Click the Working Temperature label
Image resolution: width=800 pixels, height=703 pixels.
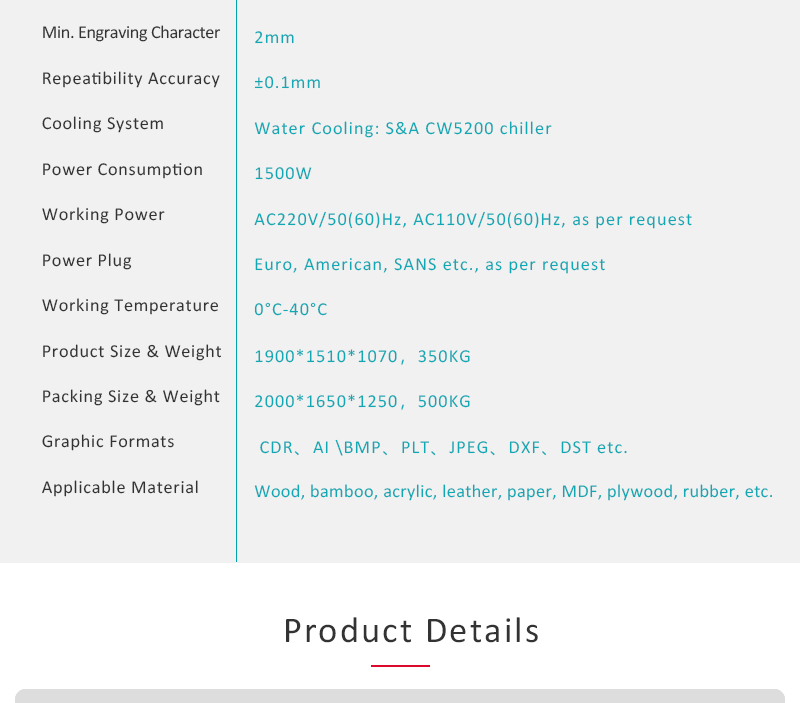click(x=130, y=306)
